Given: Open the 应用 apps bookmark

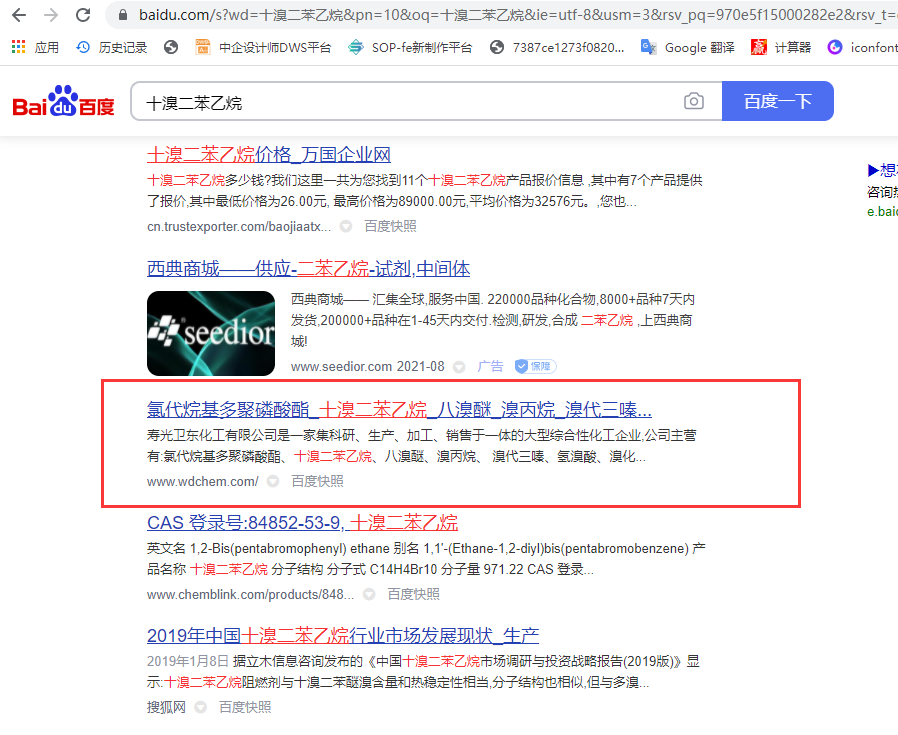Looking at the screenshot, I should click(x=35, y=48).
